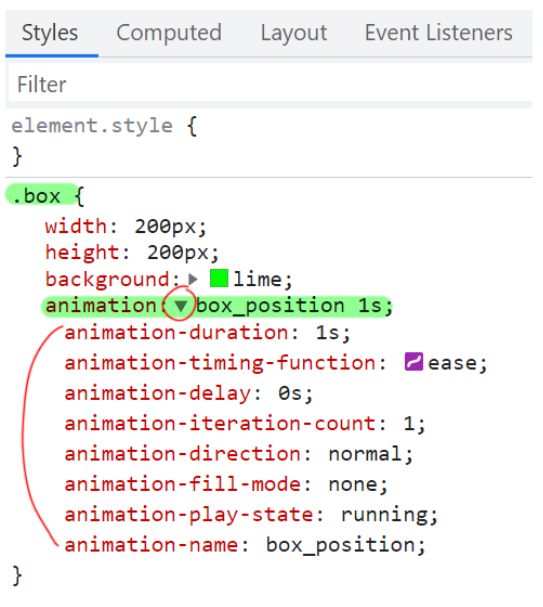Image resolution: width=543 pixels, height=607 pixels.
Task: Edit animation-iteration-count value 1
Action: point(409,424)
